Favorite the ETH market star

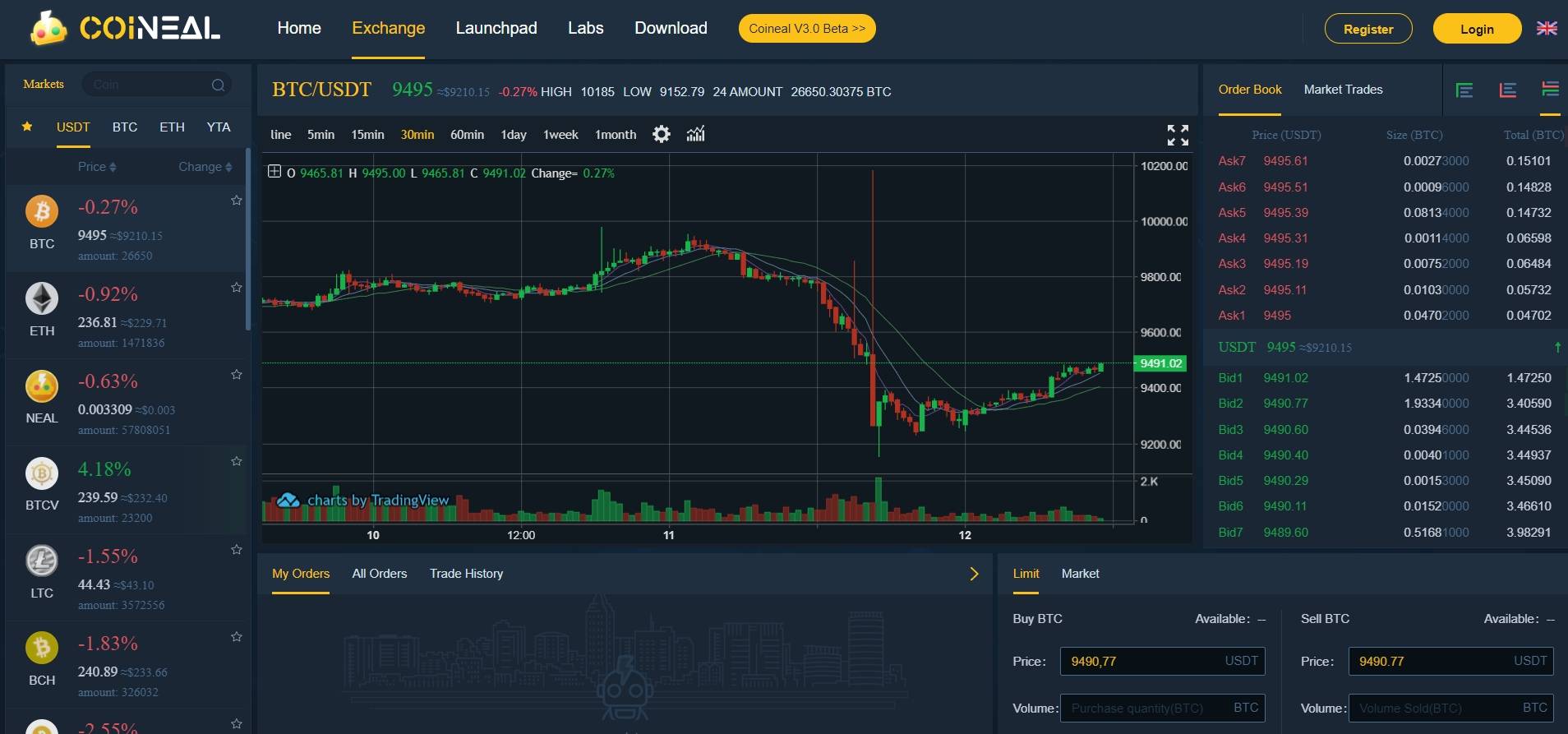pos(237,287)
